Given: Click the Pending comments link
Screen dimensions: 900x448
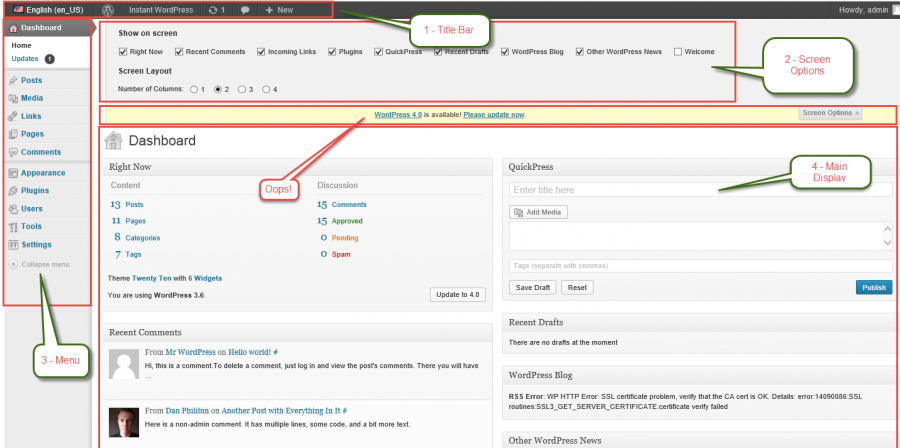Looking at the screenshot, I should click(x=345, y=237).
